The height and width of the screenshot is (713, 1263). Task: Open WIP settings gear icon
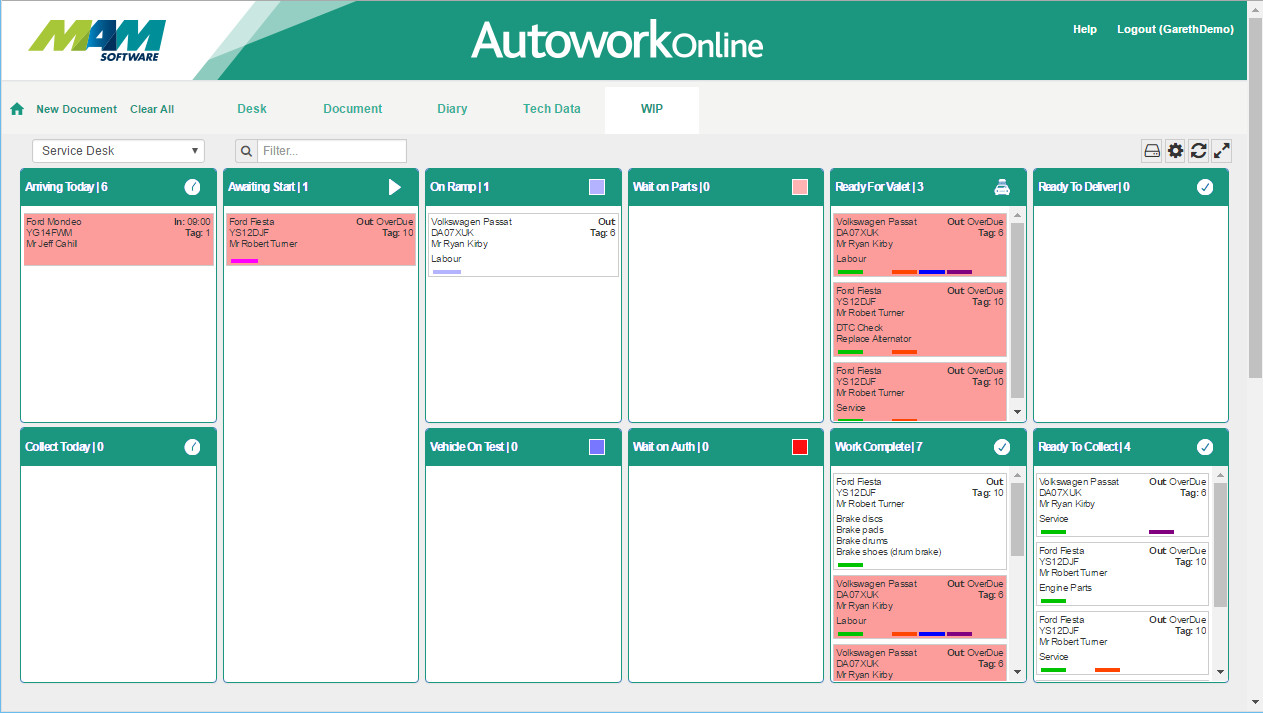point(1175,151)
